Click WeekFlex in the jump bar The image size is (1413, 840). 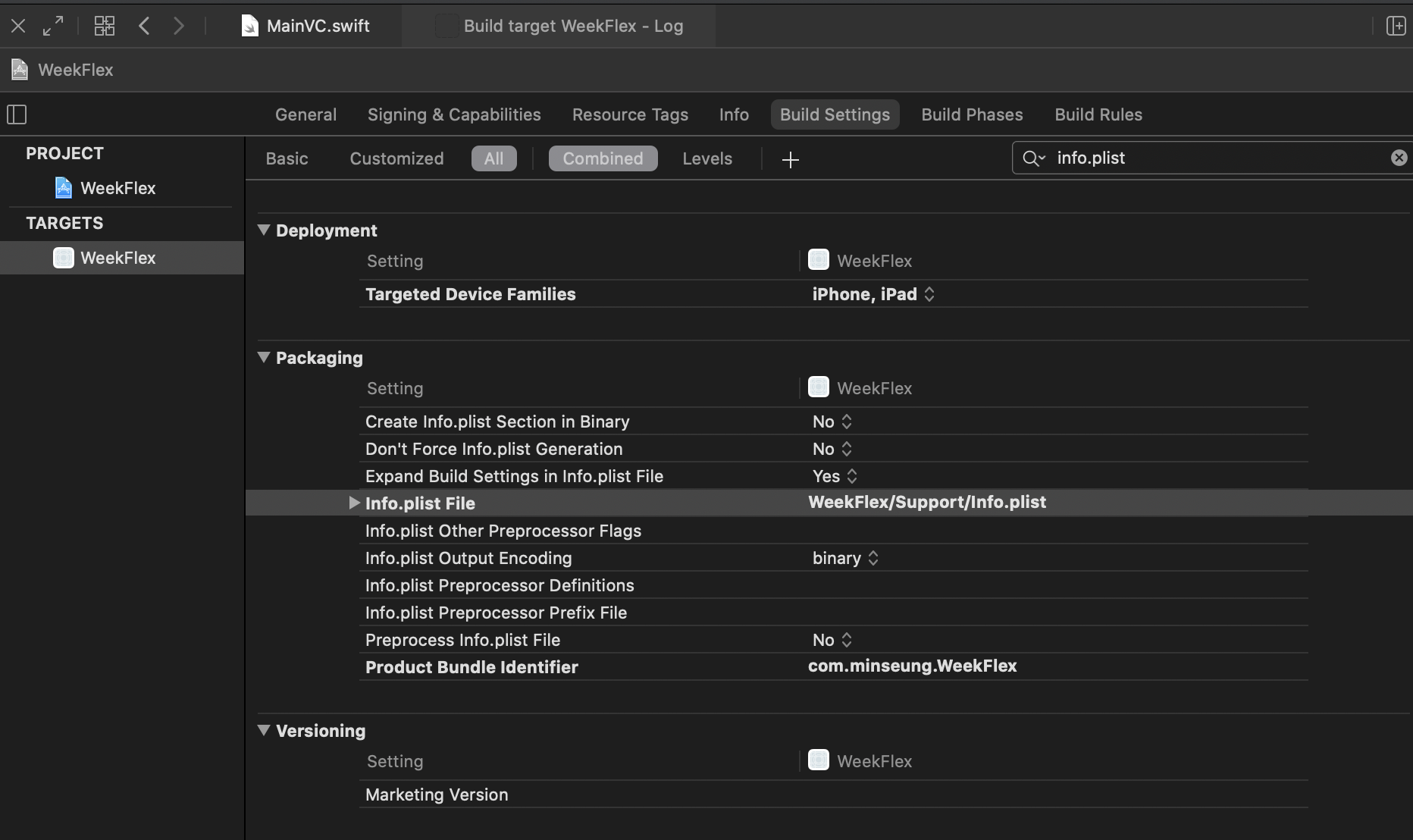point(76,70)
